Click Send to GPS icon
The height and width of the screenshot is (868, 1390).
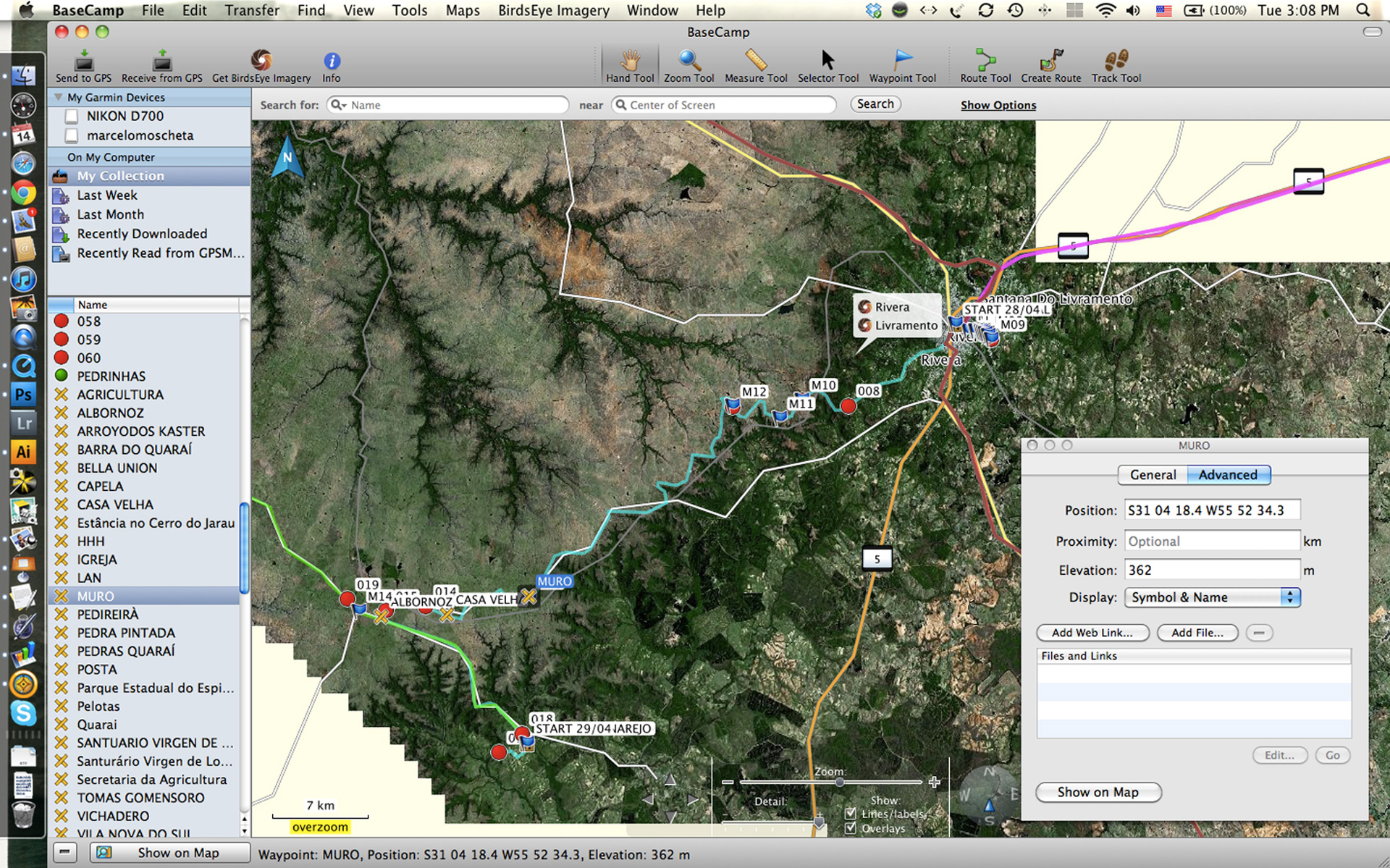84,61
